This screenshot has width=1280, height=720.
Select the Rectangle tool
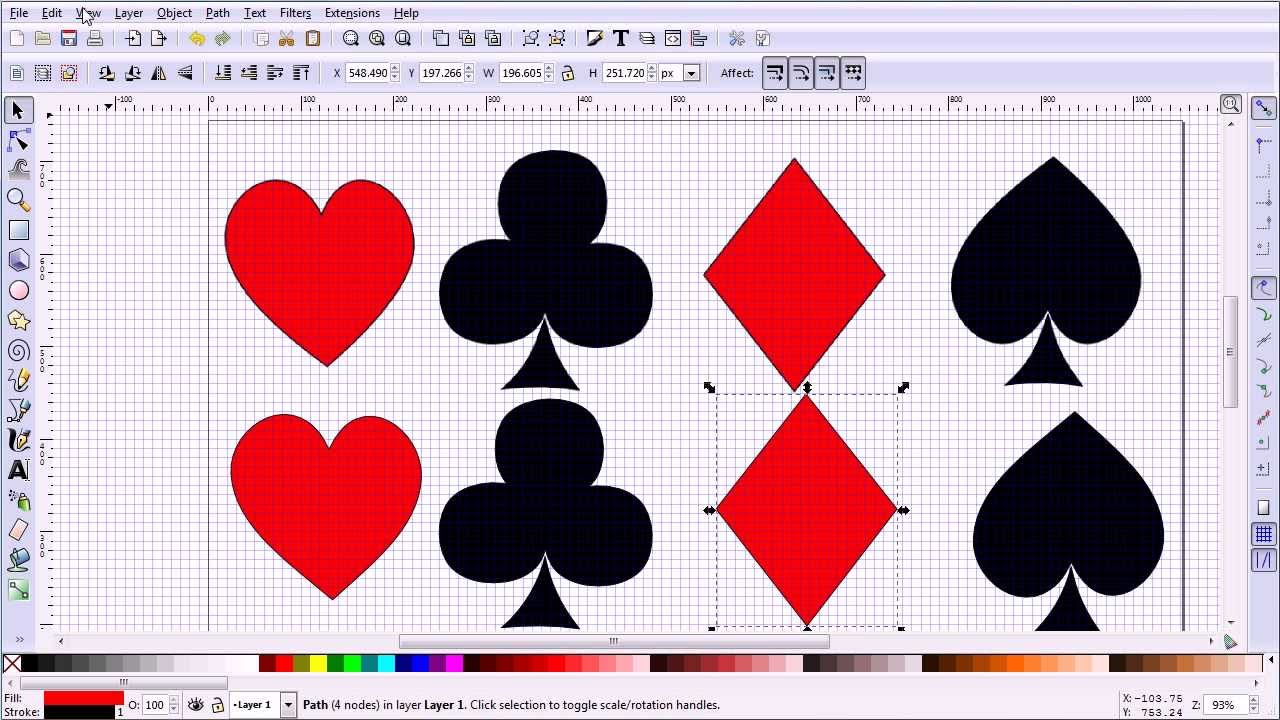point(18,230)
